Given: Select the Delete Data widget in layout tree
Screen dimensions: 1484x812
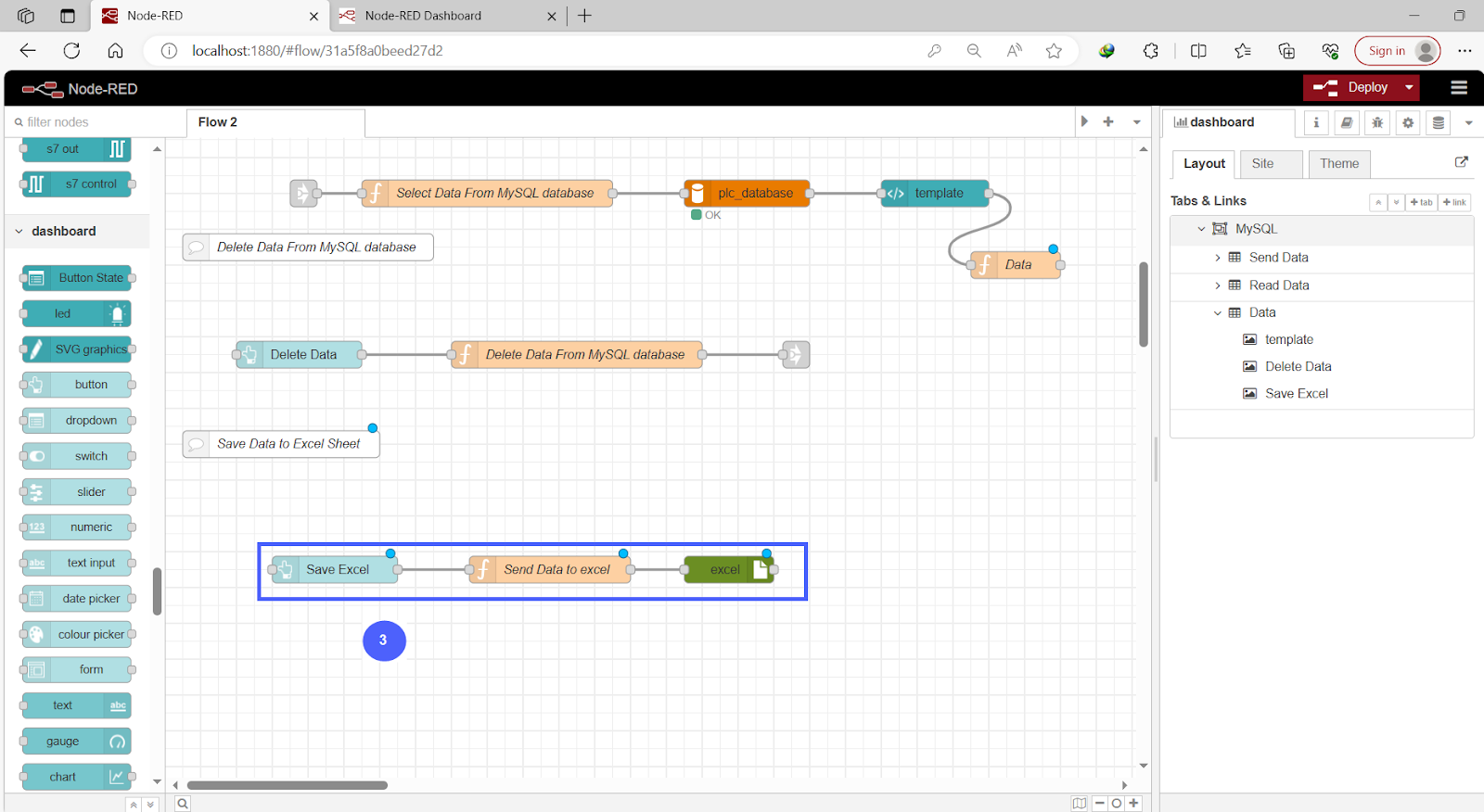Looking at the screenshot, I should click(1298, 366).
